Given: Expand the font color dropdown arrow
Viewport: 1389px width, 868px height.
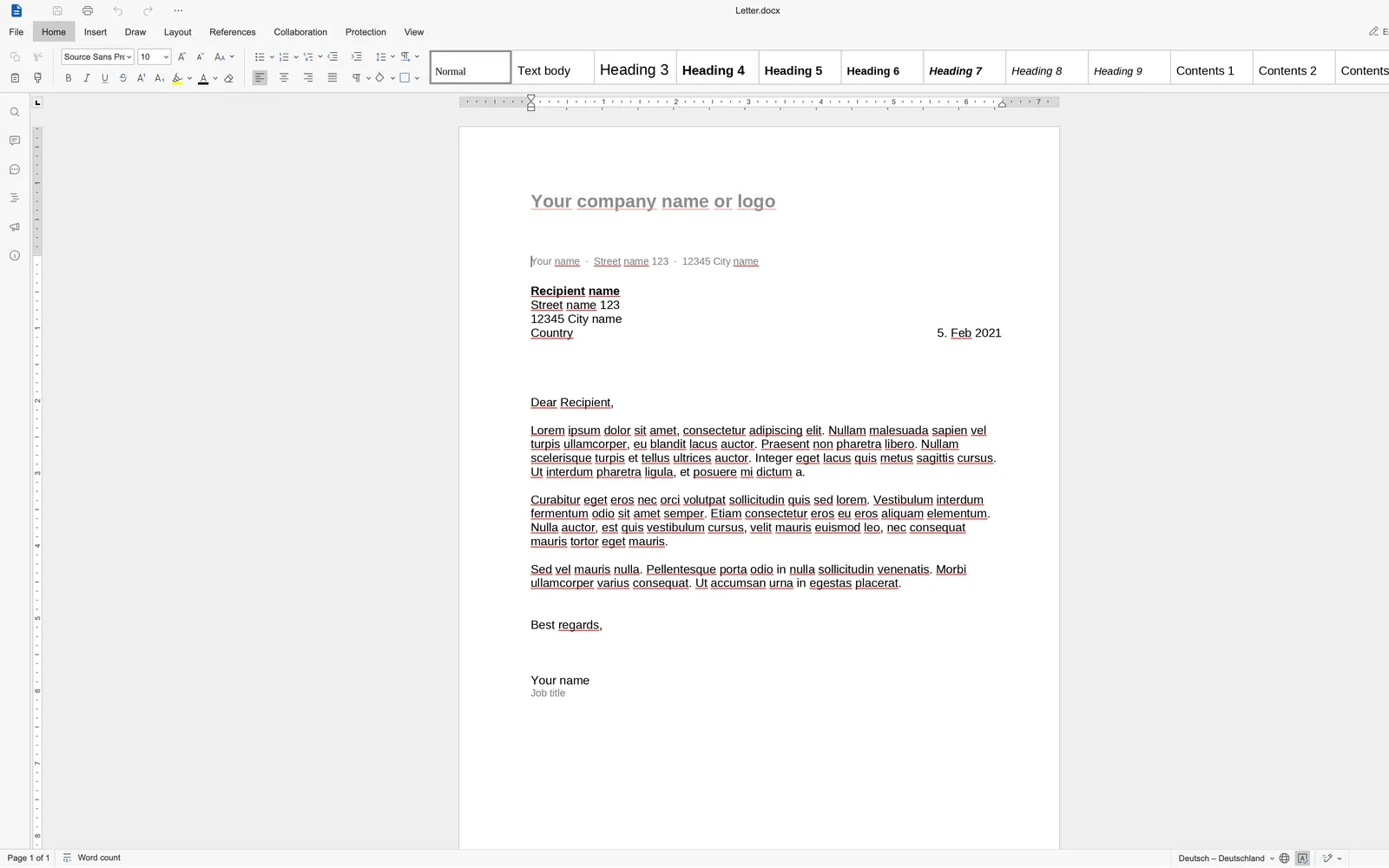Looking at the screenshot, I should 215,78.
